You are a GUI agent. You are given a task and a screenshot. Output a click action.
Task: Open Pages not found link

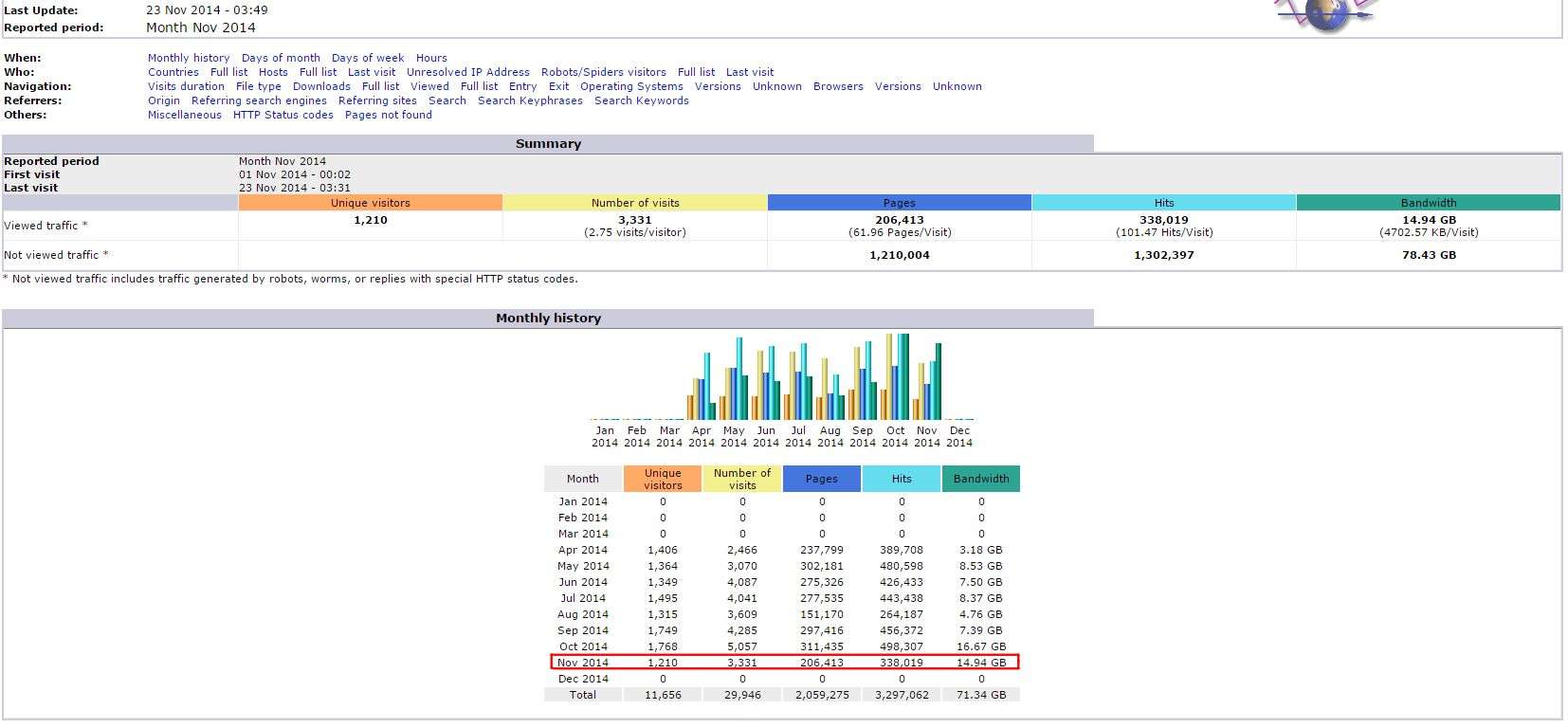coord(389,115)
